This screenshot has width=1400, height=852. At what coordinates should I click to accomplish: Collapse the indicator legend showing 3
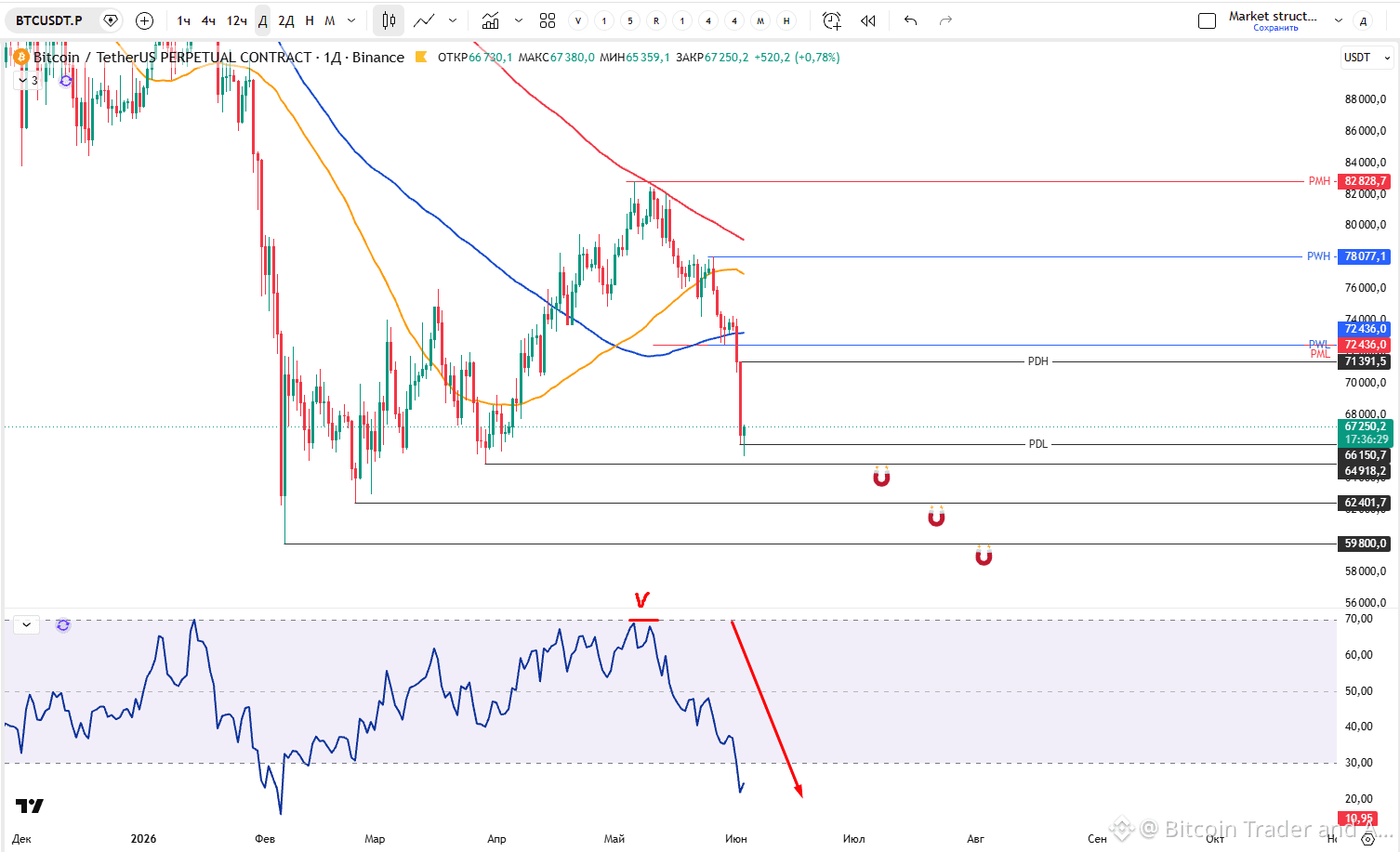28,81
